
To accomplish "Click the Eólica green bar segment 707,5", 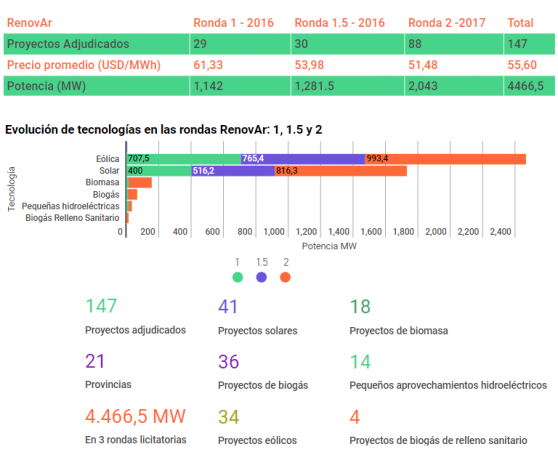I will click(x=184, y=159).
